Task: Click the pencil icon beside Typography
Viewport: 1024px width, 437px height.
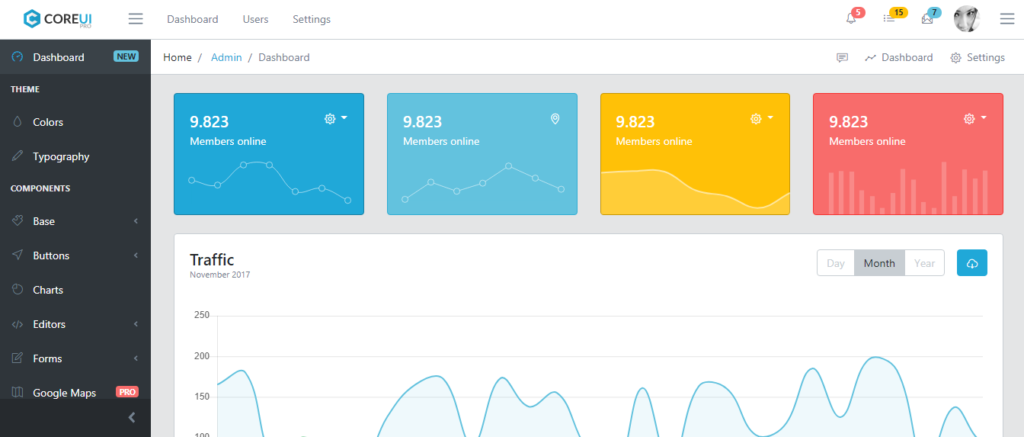Action: pyautogui.click(x=18, y=156)
